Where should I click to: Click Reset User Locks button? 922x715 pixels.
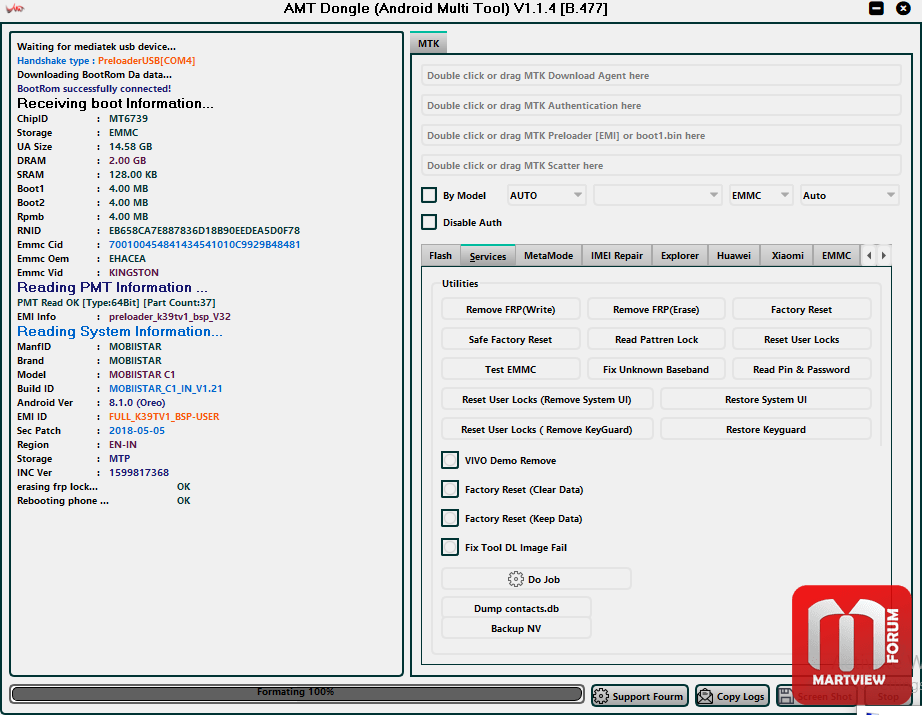[x=801, y=339]
